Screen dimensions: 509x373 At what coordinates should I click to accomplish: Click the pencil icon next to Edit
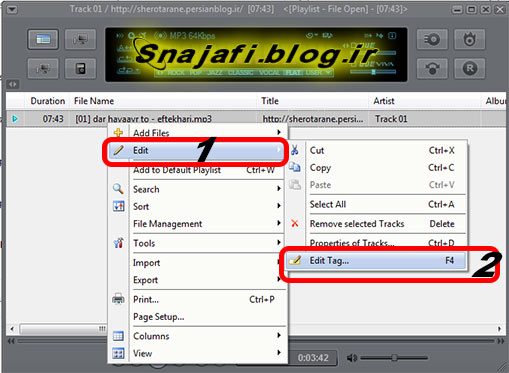click(118, 150)
